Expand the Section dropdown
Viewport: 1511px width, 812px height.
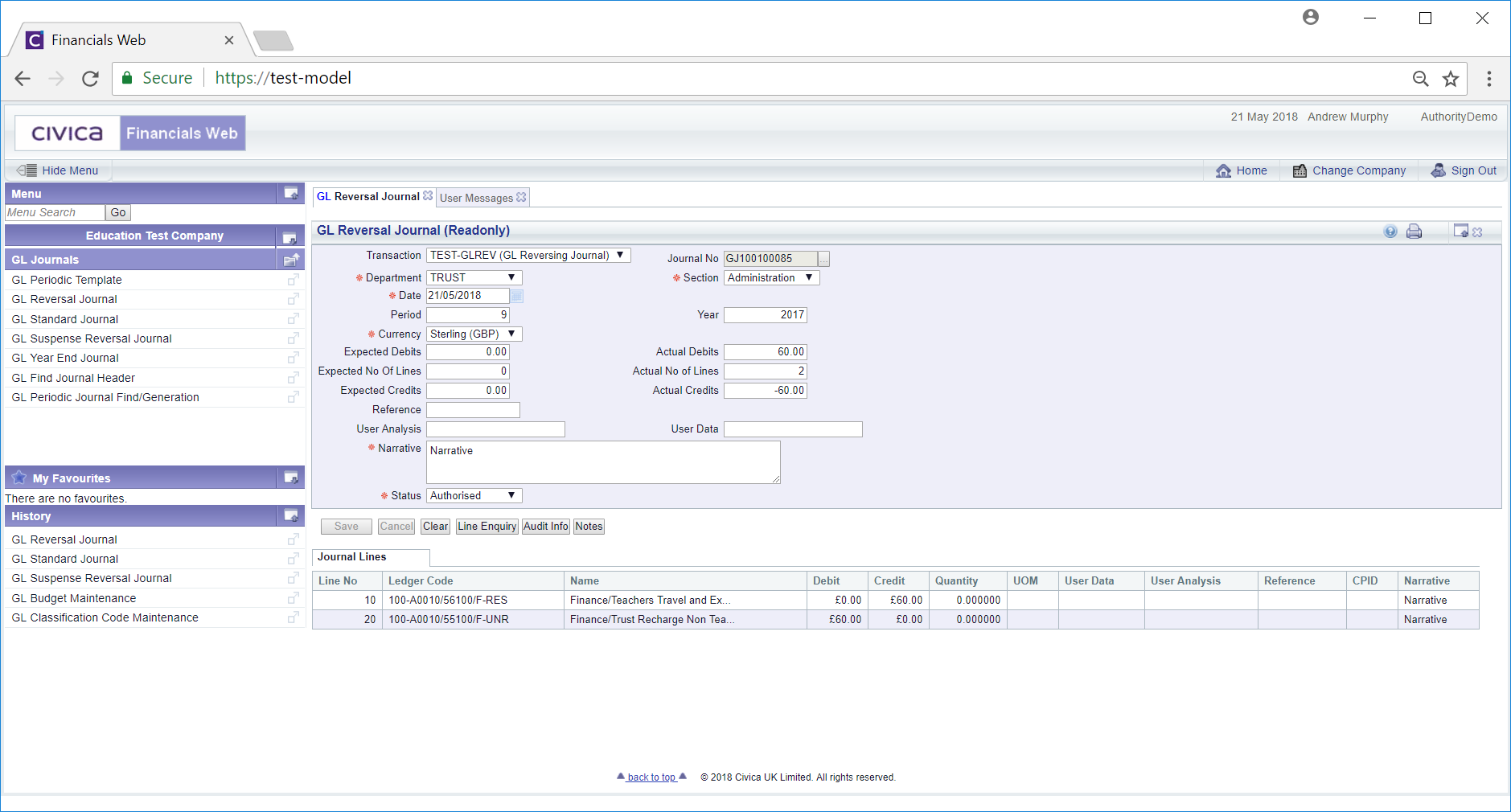click(x=771, y=278)
